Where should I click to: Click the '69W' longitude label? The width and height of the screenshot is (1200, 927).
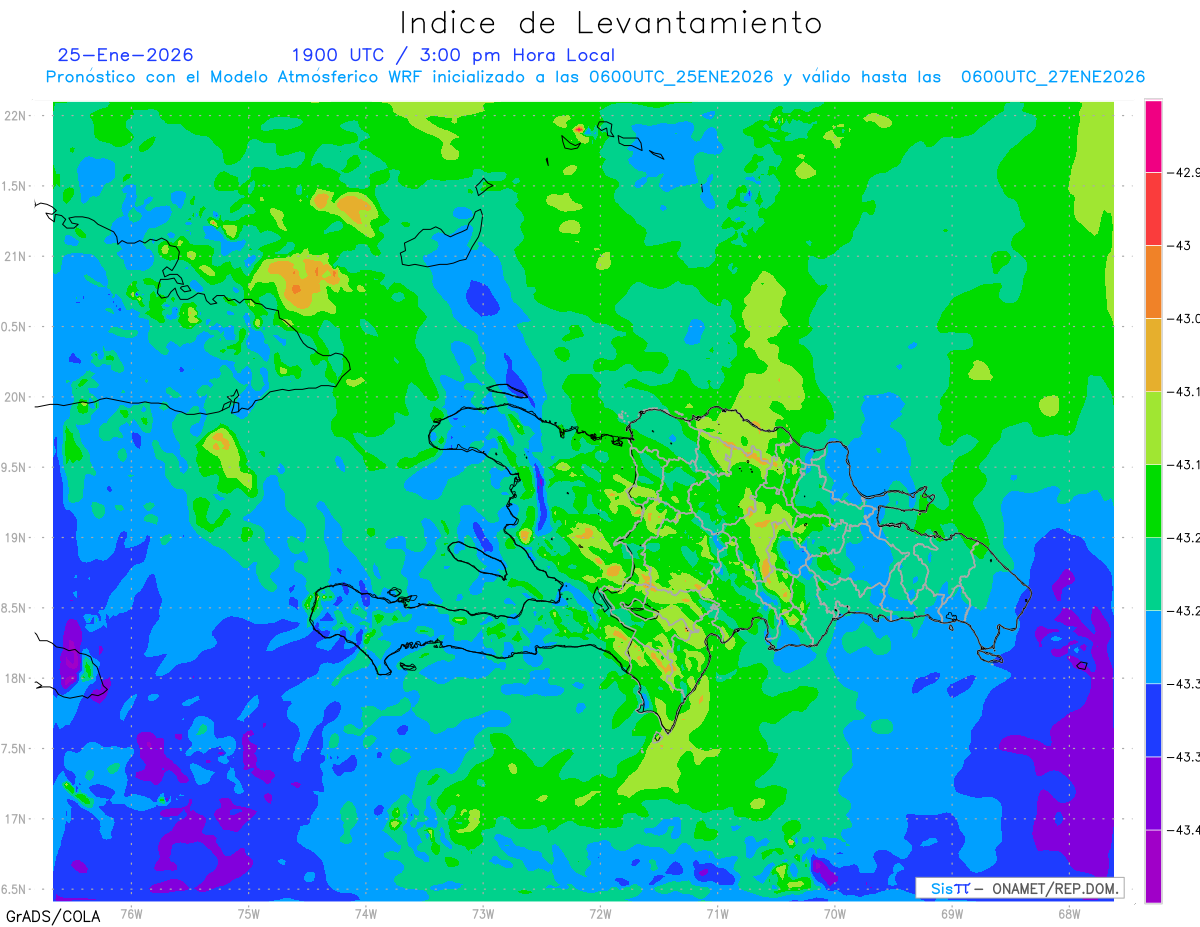click(x=952, y=913)
